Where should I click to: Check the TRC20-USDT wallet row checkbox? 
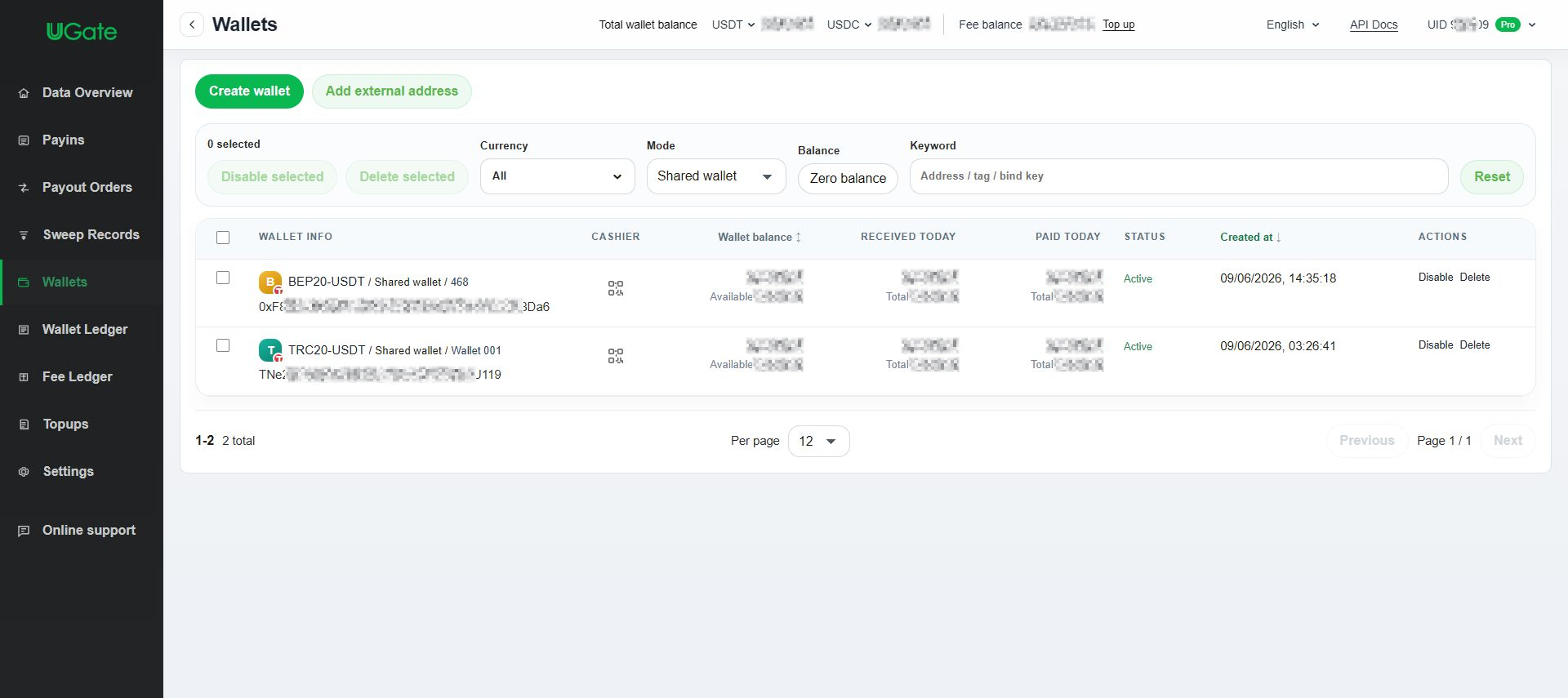(223, 345)
